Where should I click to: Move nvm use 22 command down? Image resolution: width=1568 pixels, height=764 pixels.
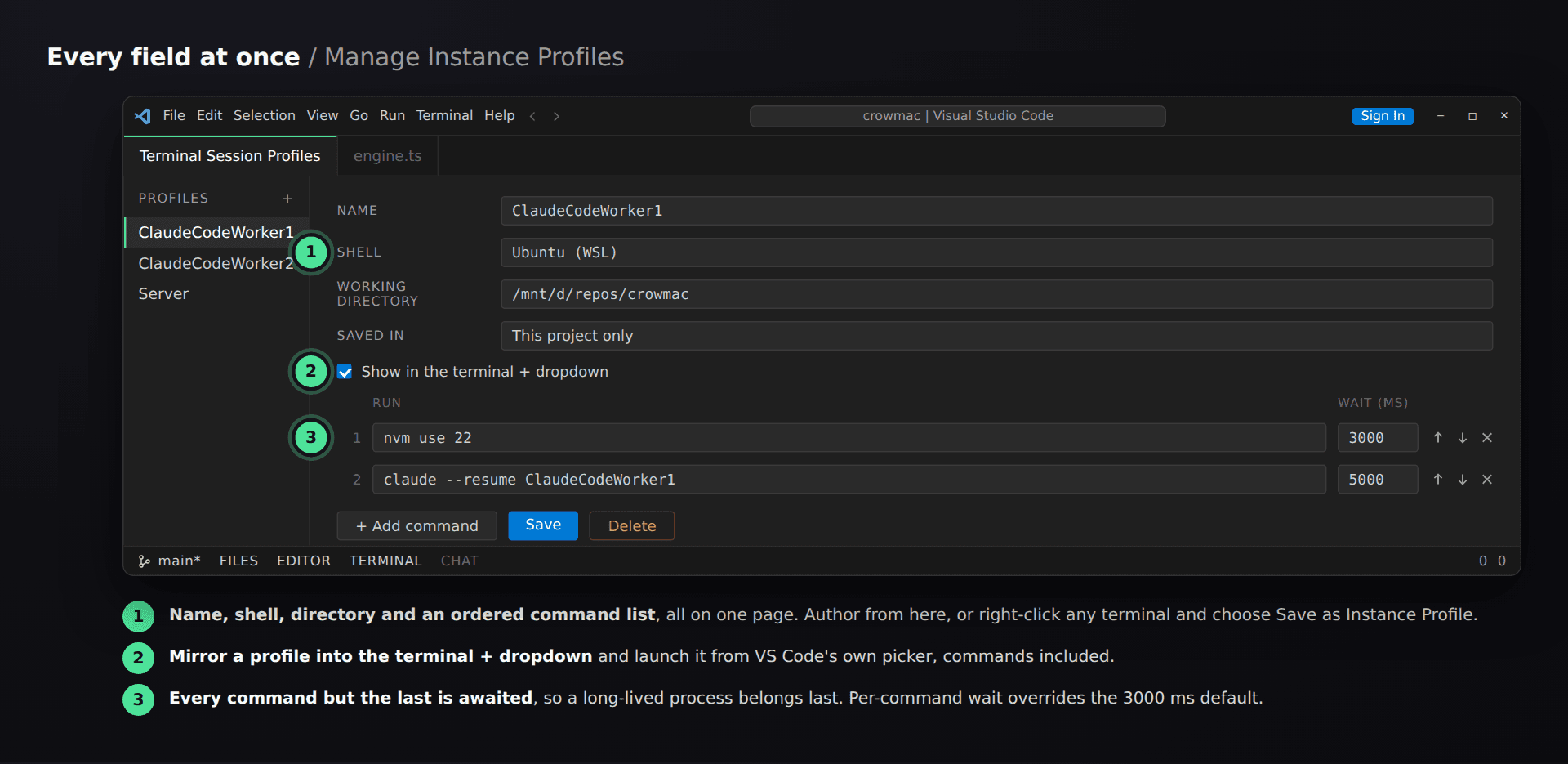(1463, 438)
